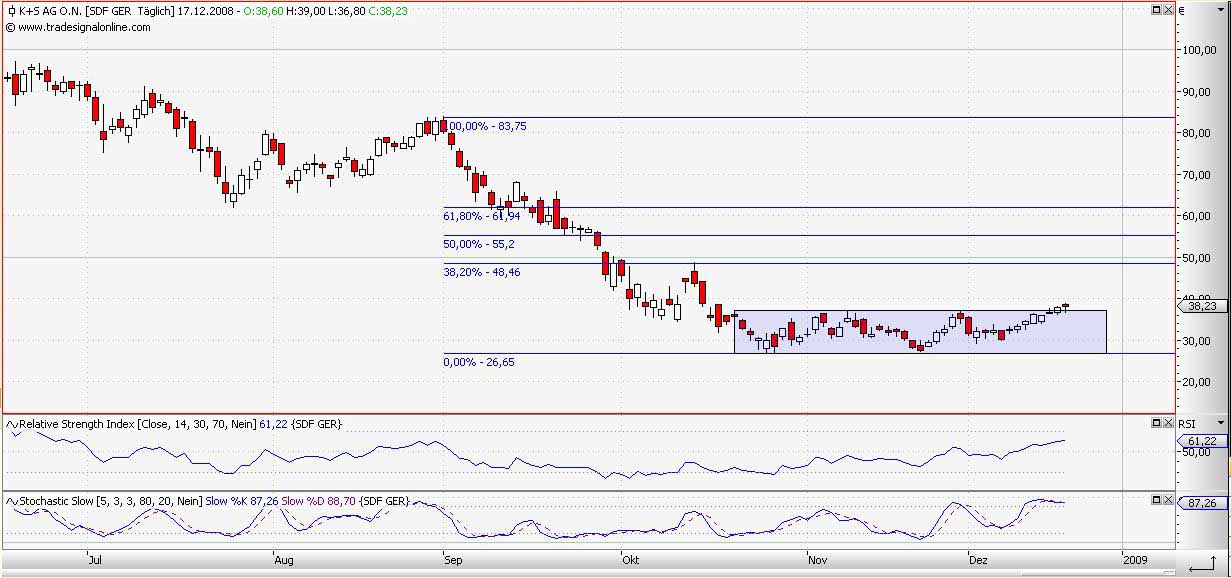Open the RSI axis dropdown arrow

pos(1221,424)
